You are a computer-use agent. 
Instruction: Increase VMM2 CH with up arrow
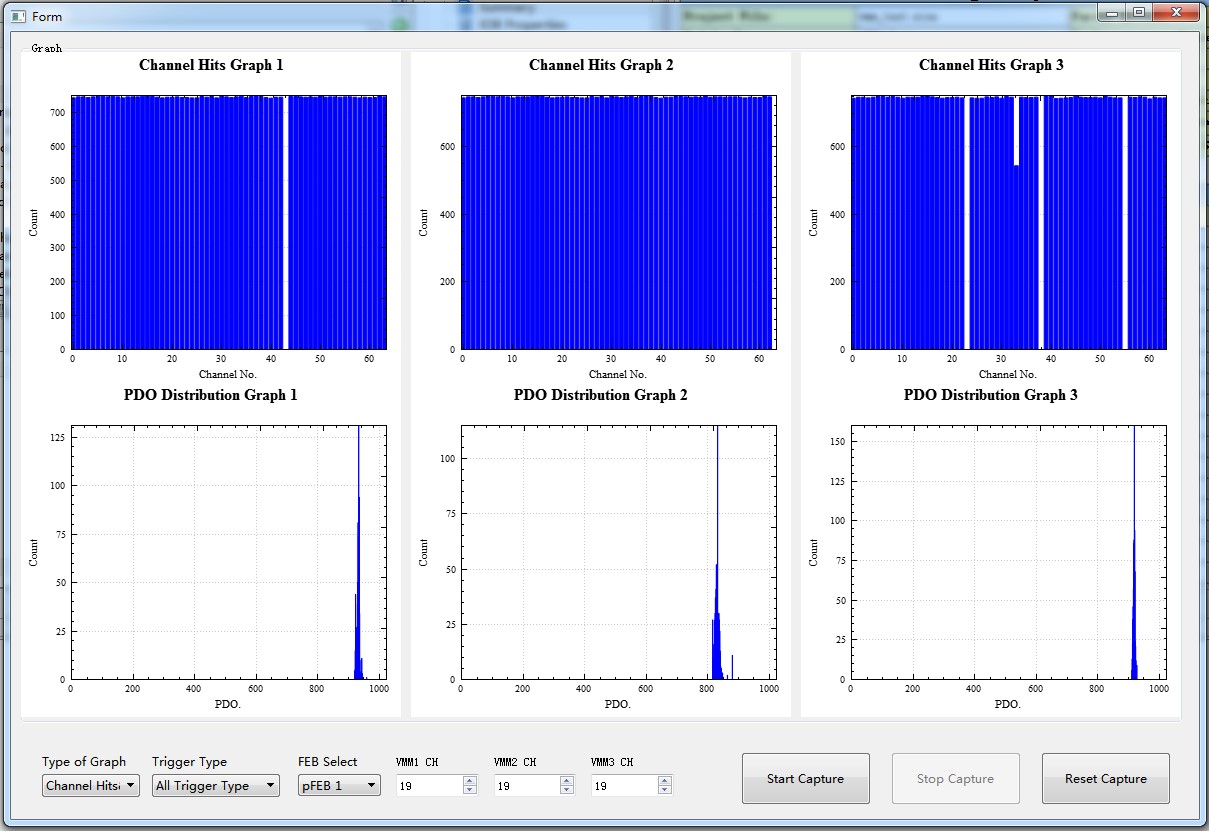[x=567, y=781]
